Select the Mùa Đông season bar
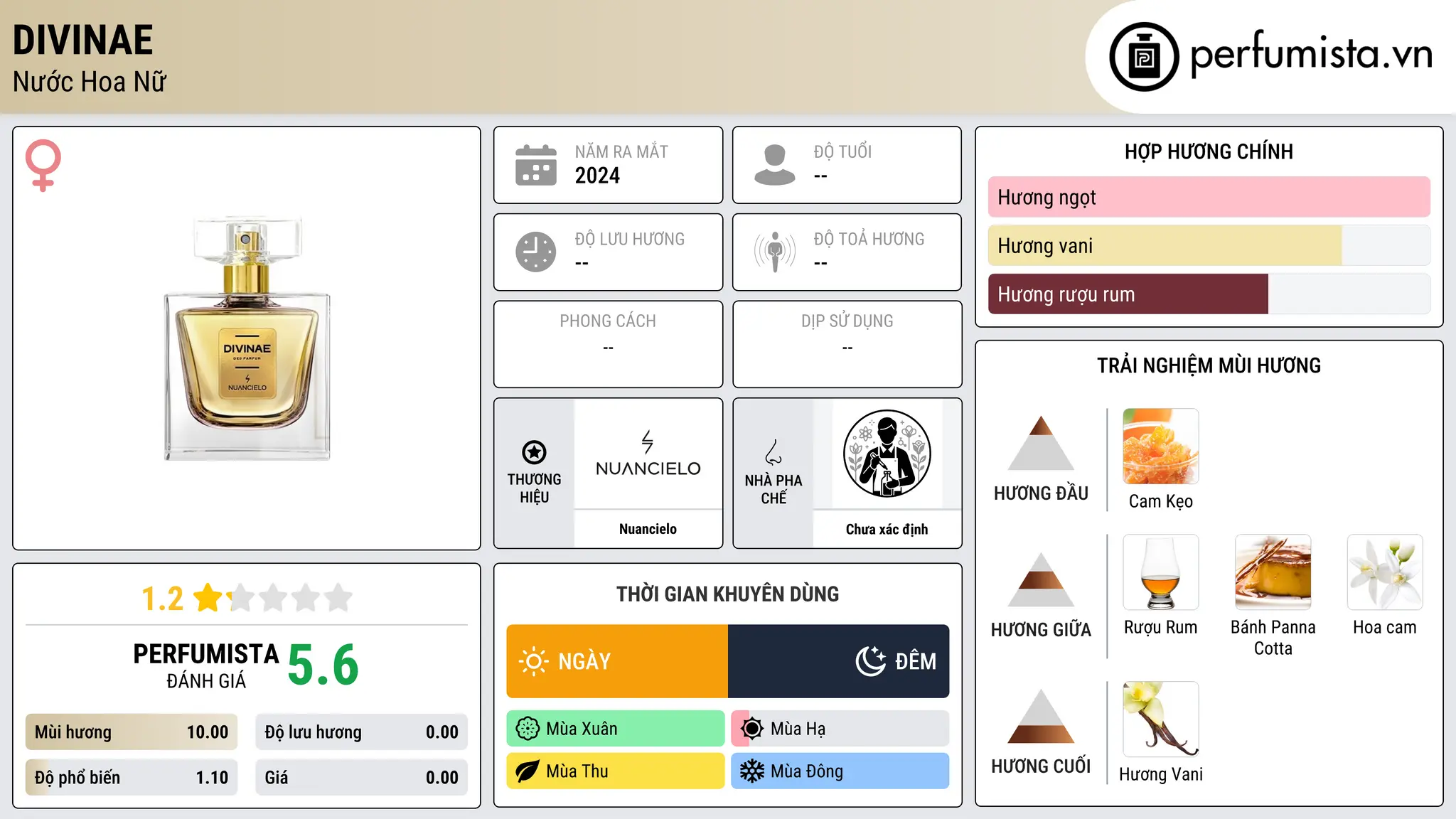This screenshot has height=819, width=1456. pos(840,771)
